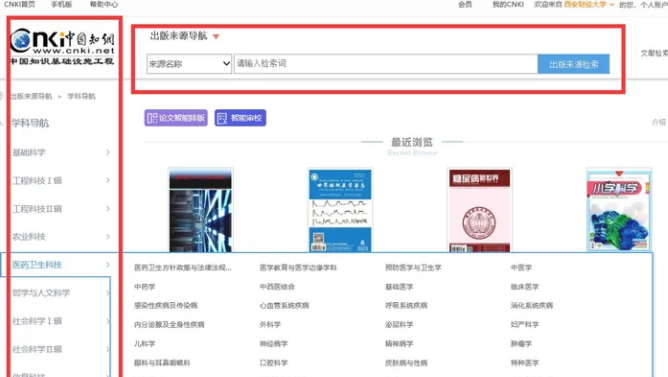
Task: Expand the 出版来源导航 red triangle dropdown
Action: click(x=216, y=37)
